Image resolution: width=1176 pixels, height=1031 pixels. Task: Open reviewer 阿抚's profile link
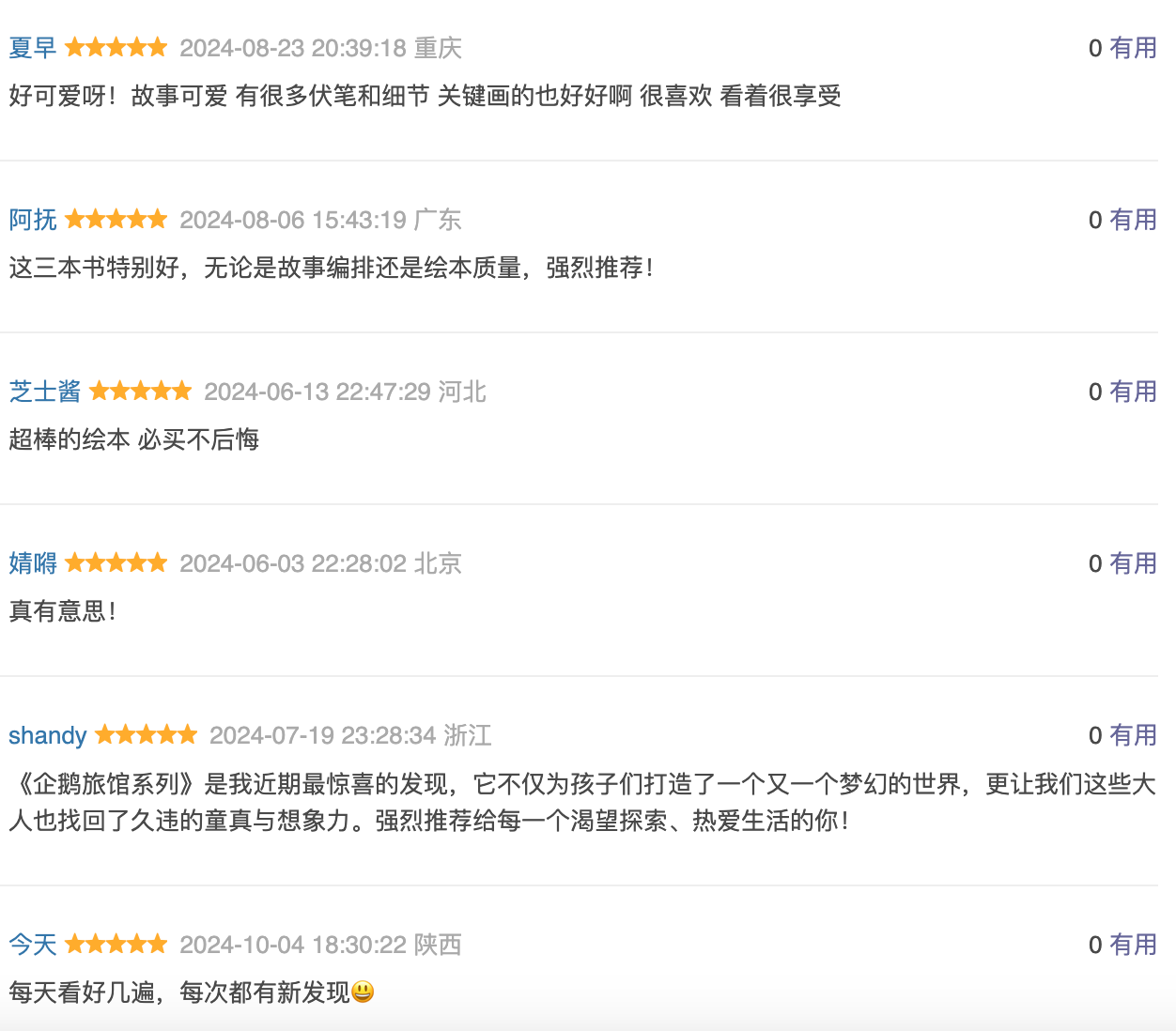[x=33, y=220]
